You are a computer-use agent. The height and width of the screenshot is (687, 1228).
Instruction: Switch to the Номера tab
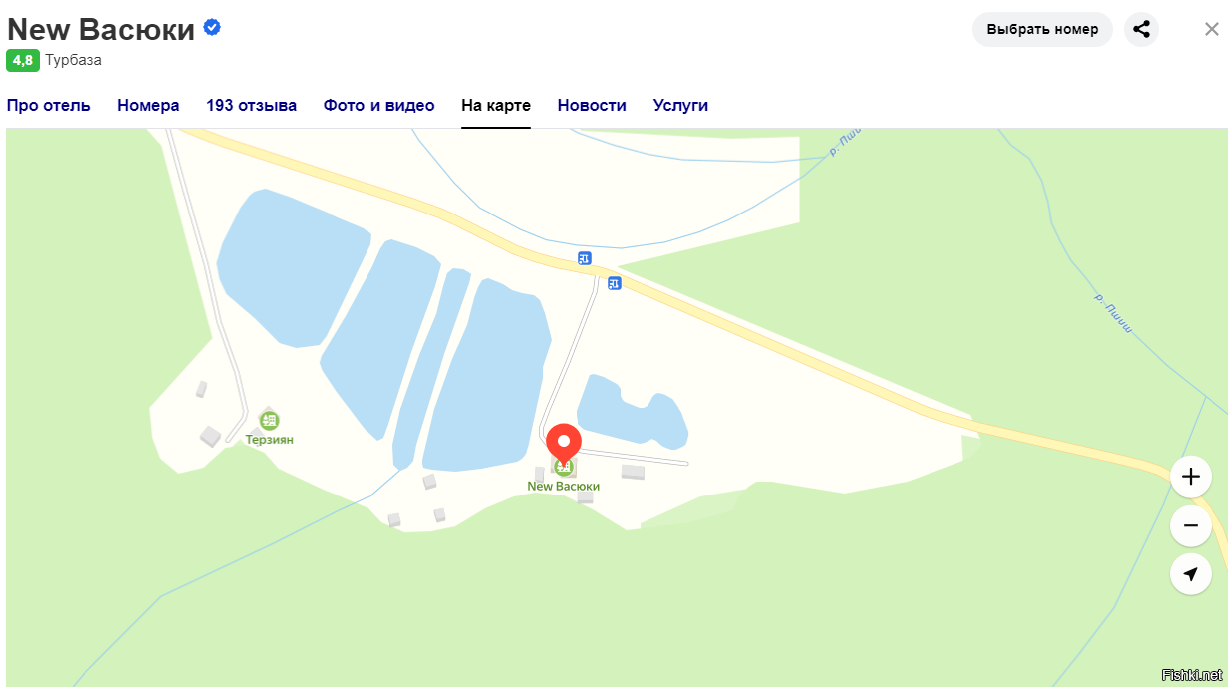click(148, 105)
